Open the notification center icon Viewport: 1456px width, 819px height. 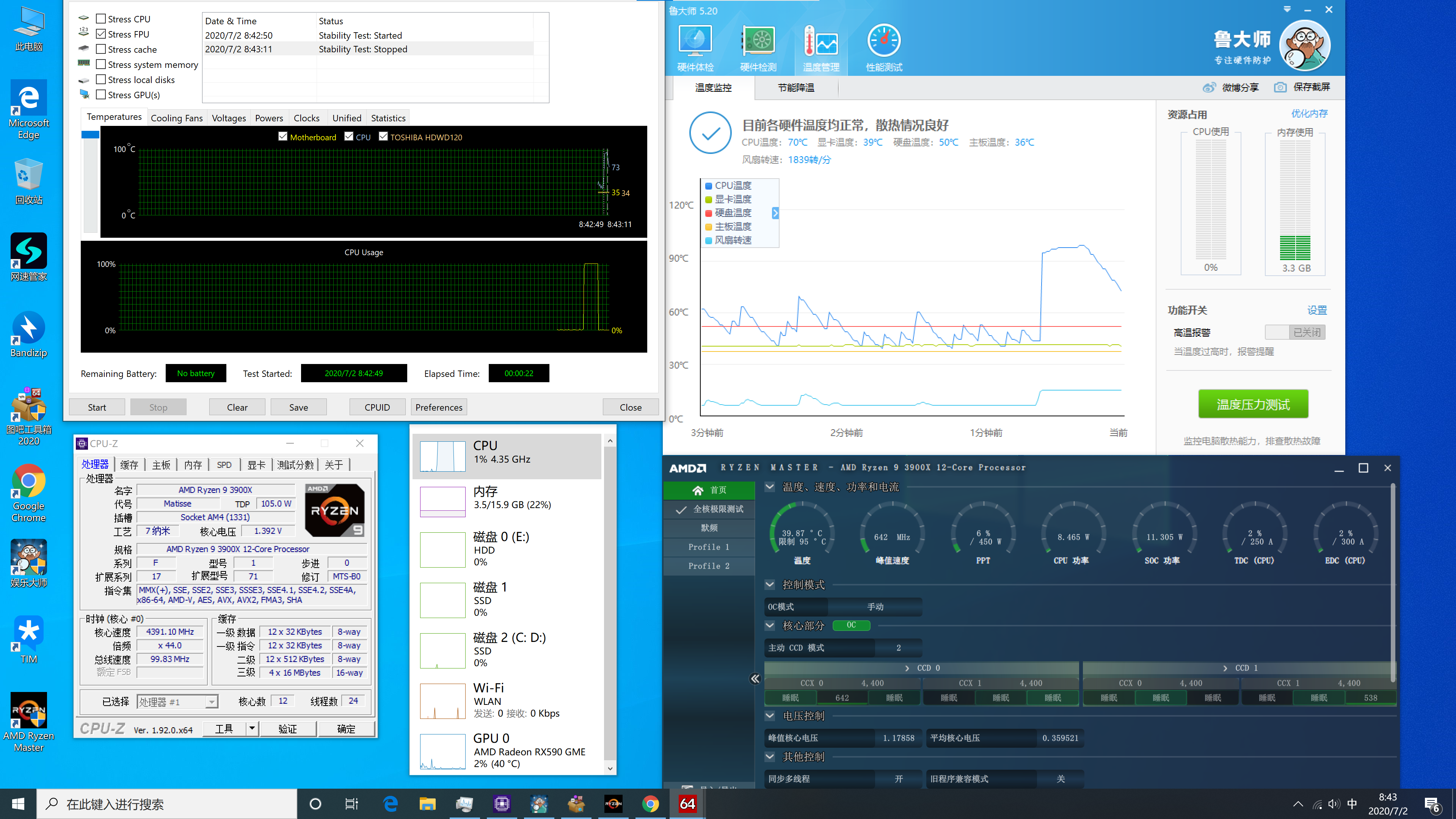point(1432,804)
